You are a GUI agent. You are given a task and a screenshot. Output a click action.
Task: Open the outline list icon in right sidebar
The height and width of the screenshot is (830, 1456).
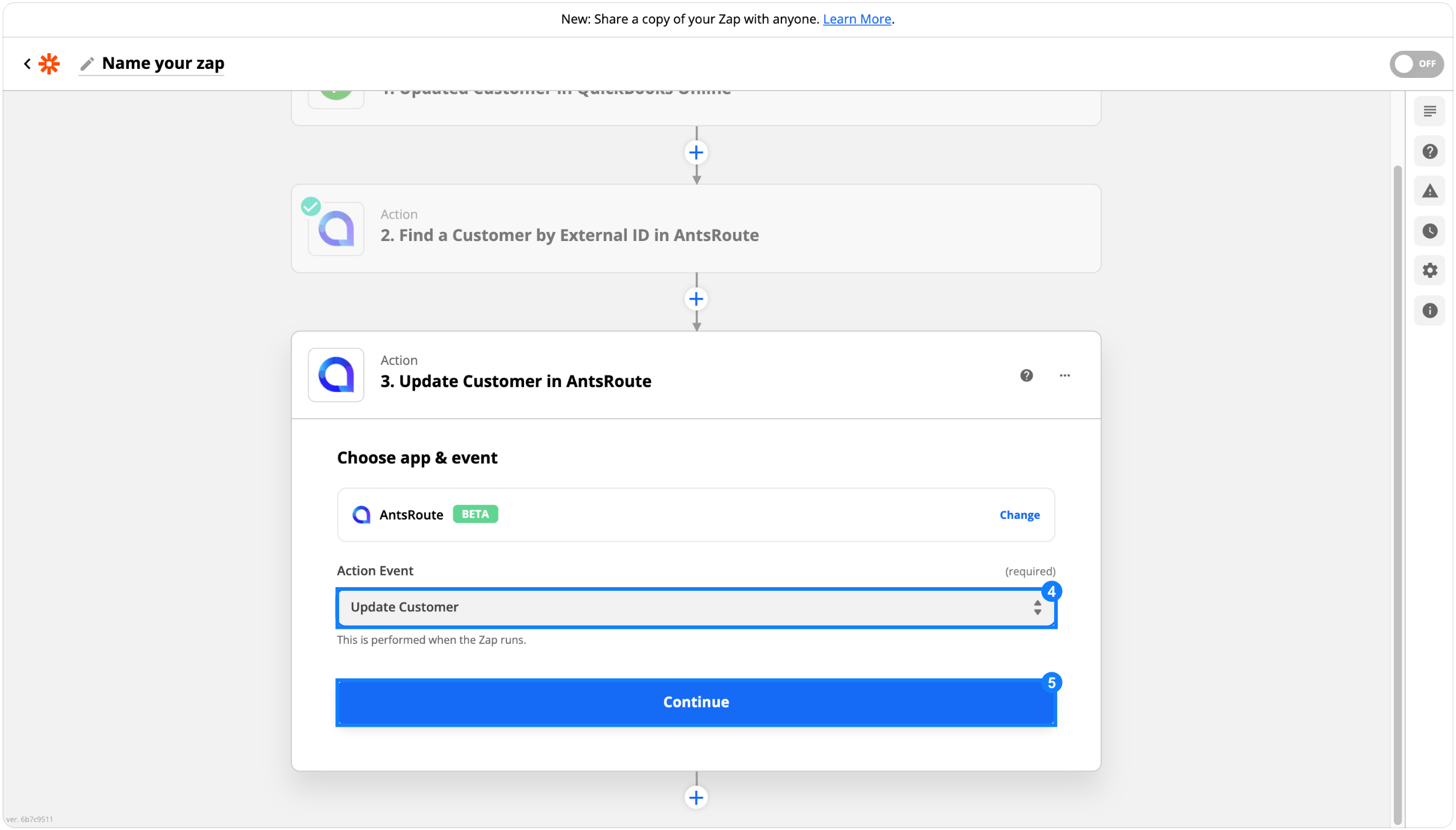click(1429, 111)
